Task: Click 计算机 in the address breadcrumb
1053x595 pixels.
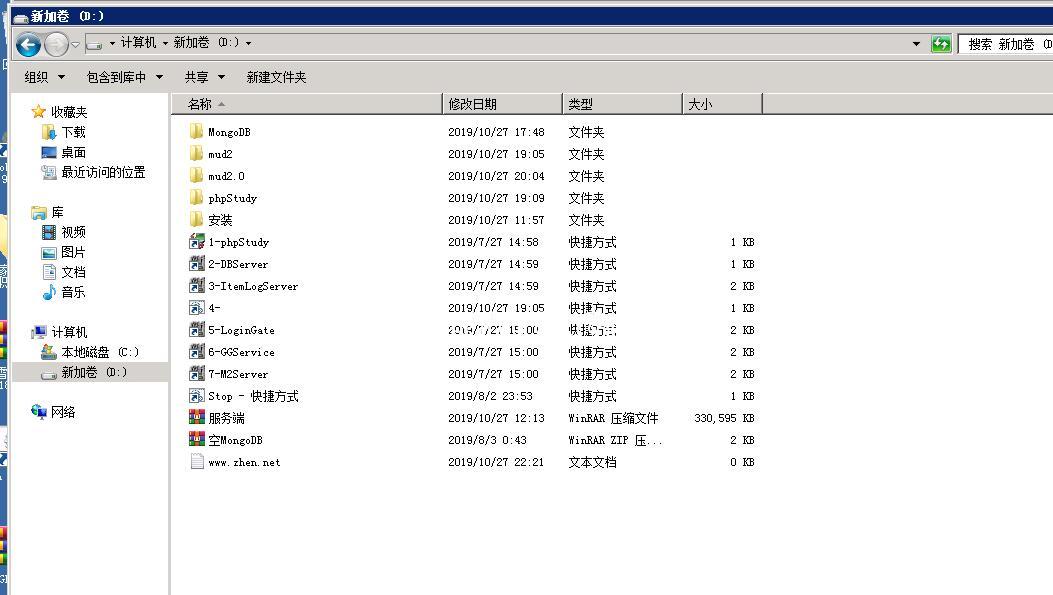Action: point(138,43)
